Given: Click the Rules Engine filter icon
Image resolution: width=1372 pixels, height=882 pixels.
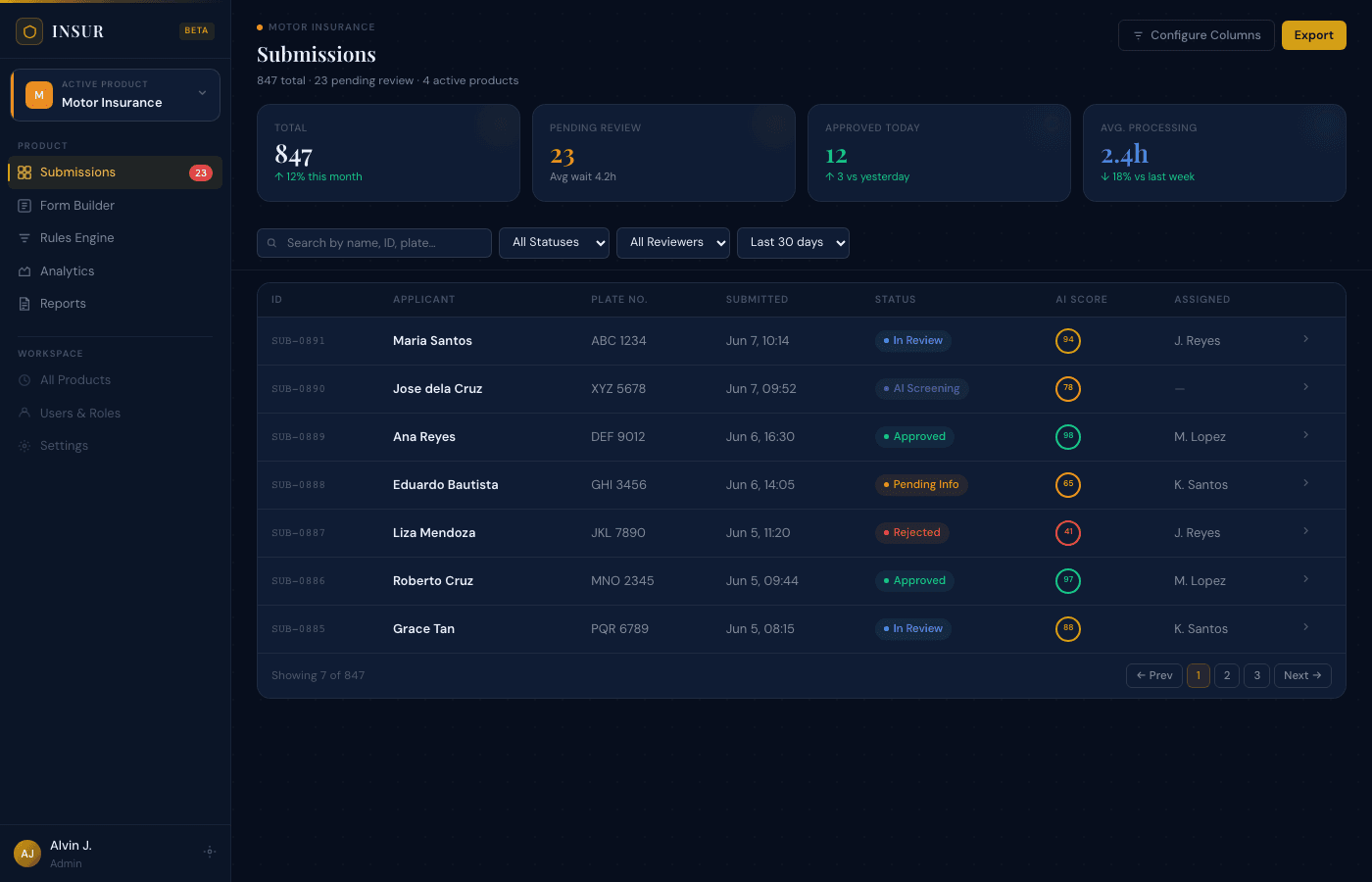Looking at the screenshot, I should 24,238.
